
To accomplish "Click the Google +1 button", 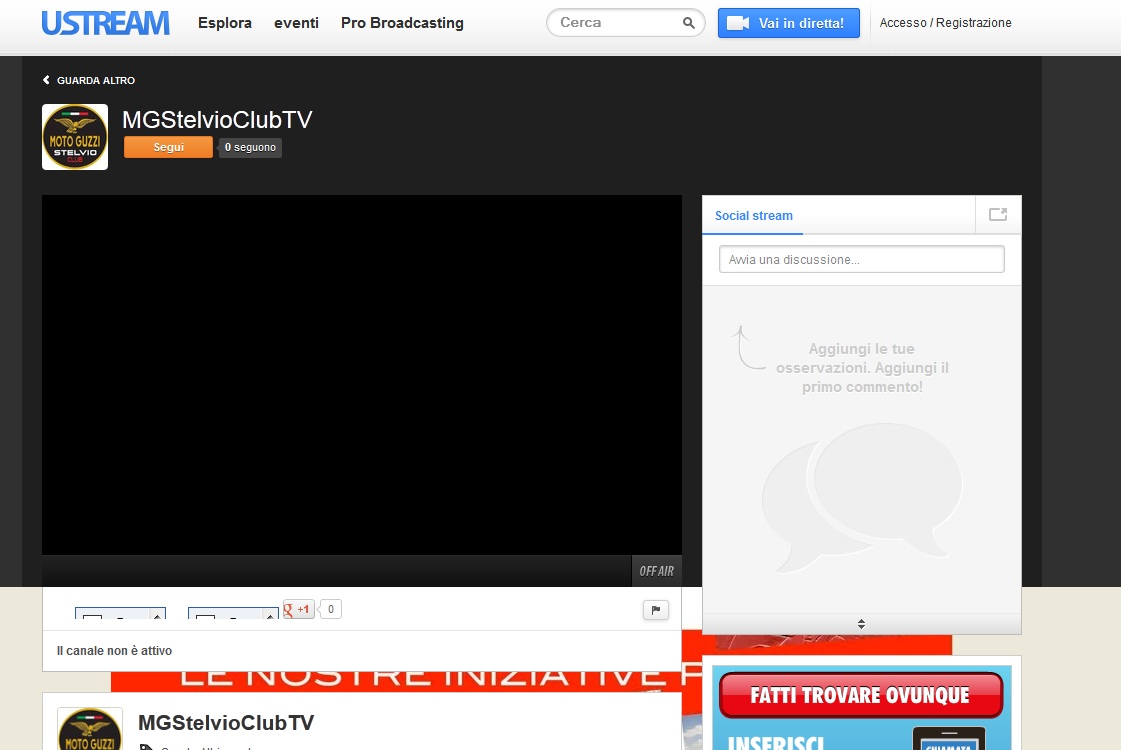I will pyautogui.click(x=299, y=609).
